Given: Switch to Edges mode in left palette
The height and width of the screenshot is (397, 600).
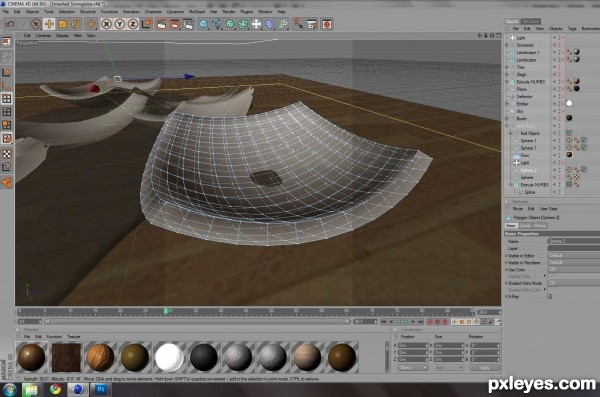Looking at the screenshot, I should pos(7,112).
